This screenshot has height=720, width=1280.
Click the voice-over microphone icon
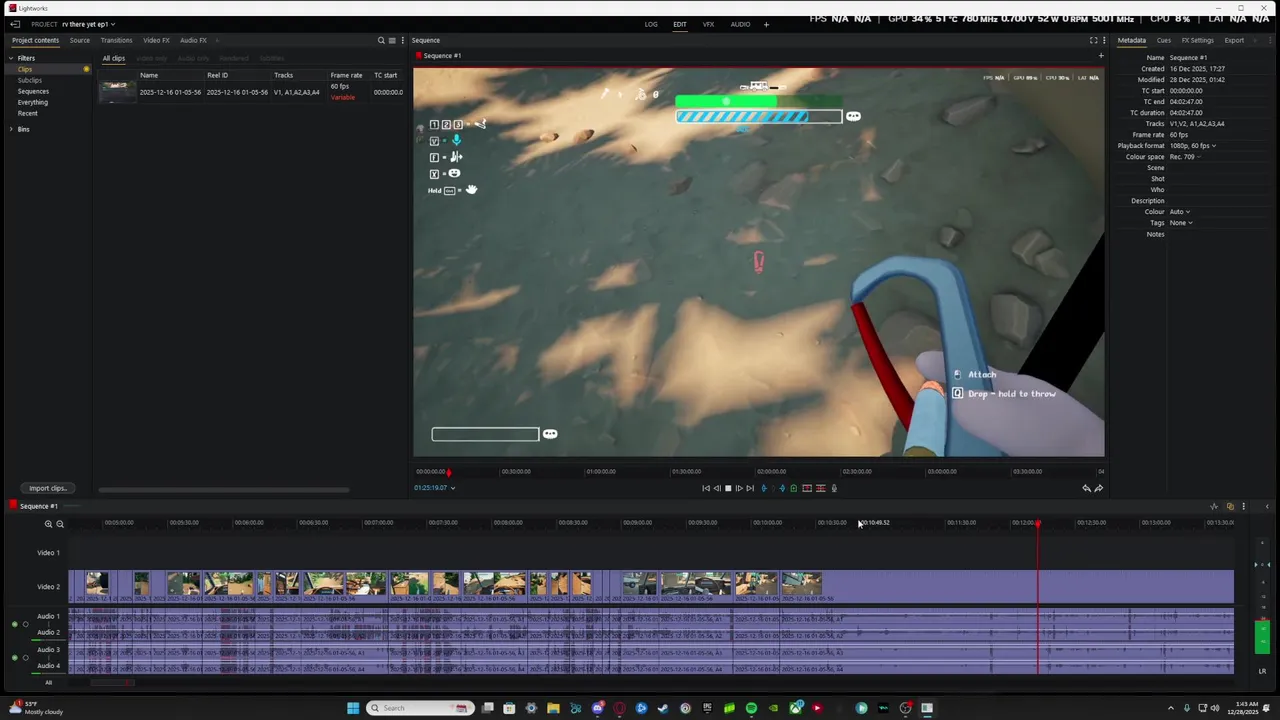[x=834, y=488]
